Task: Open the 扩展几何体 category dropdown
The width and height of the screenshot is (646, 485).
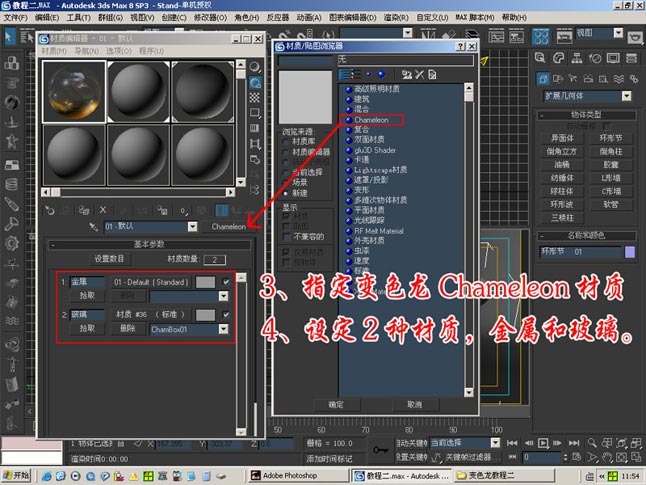Action: pyautogui.click(x=626, y=96)
